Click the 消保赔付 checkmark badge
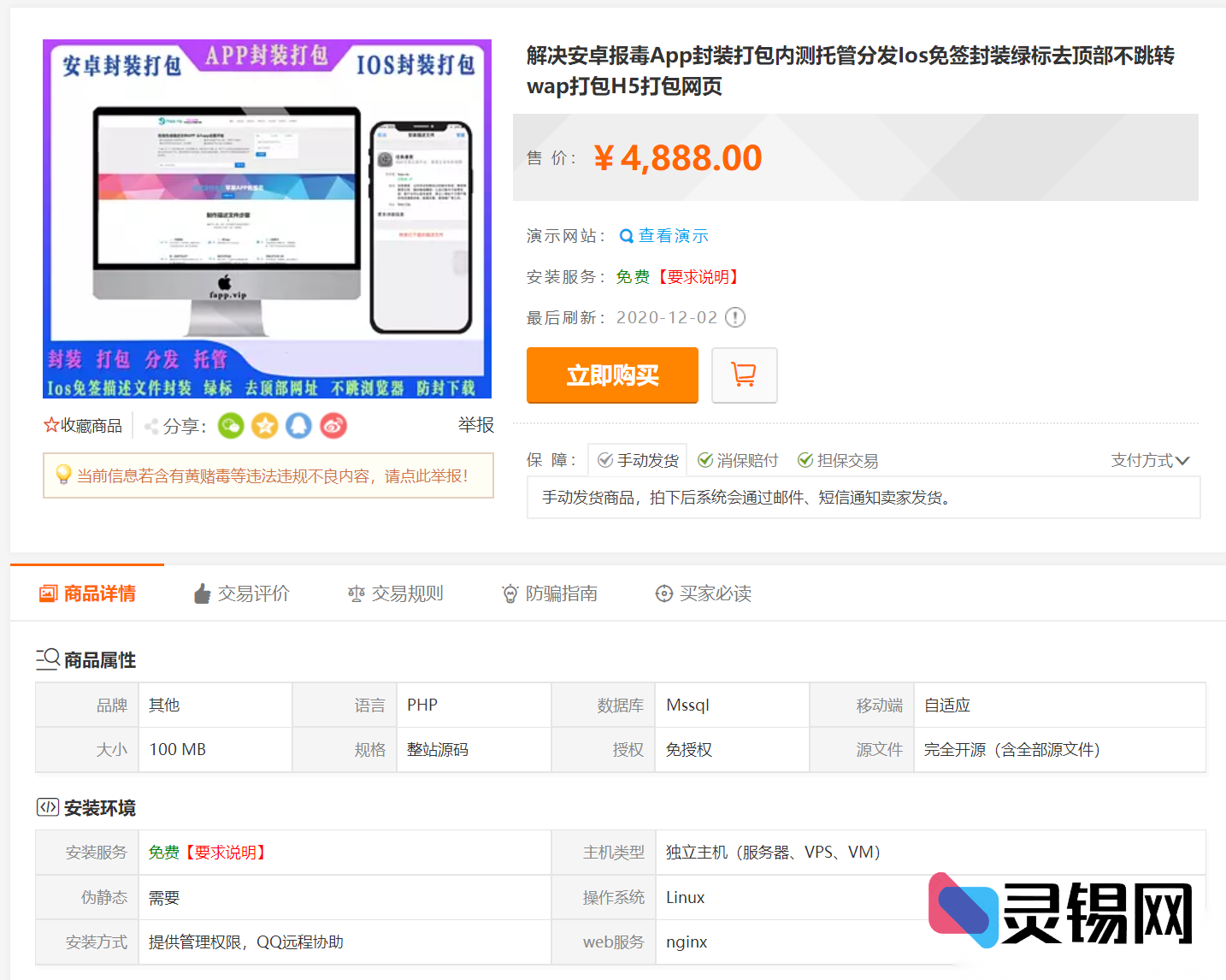Viewport: 1226px width, 980px height. coord(705,460)
